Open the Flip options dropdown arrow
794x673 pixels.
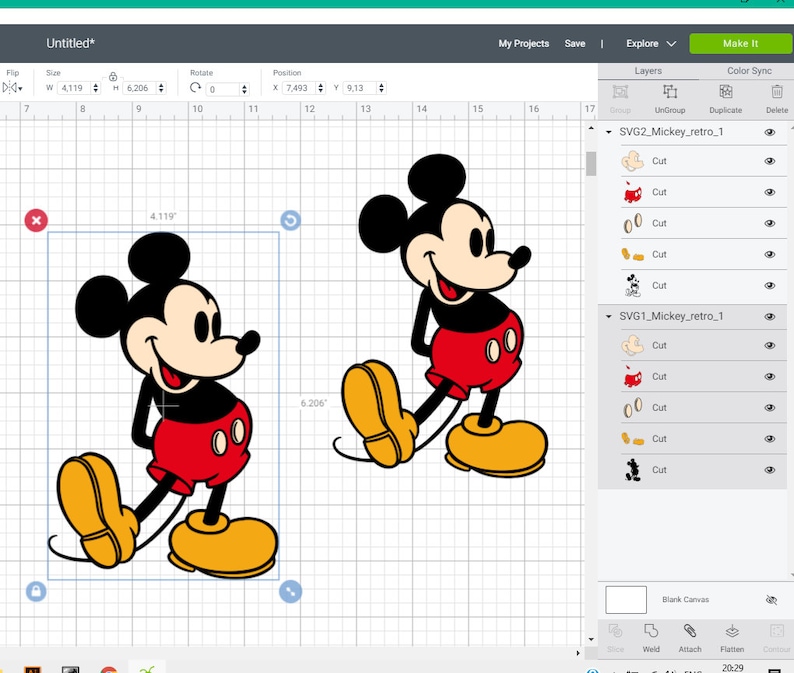[x=20, y=89]
